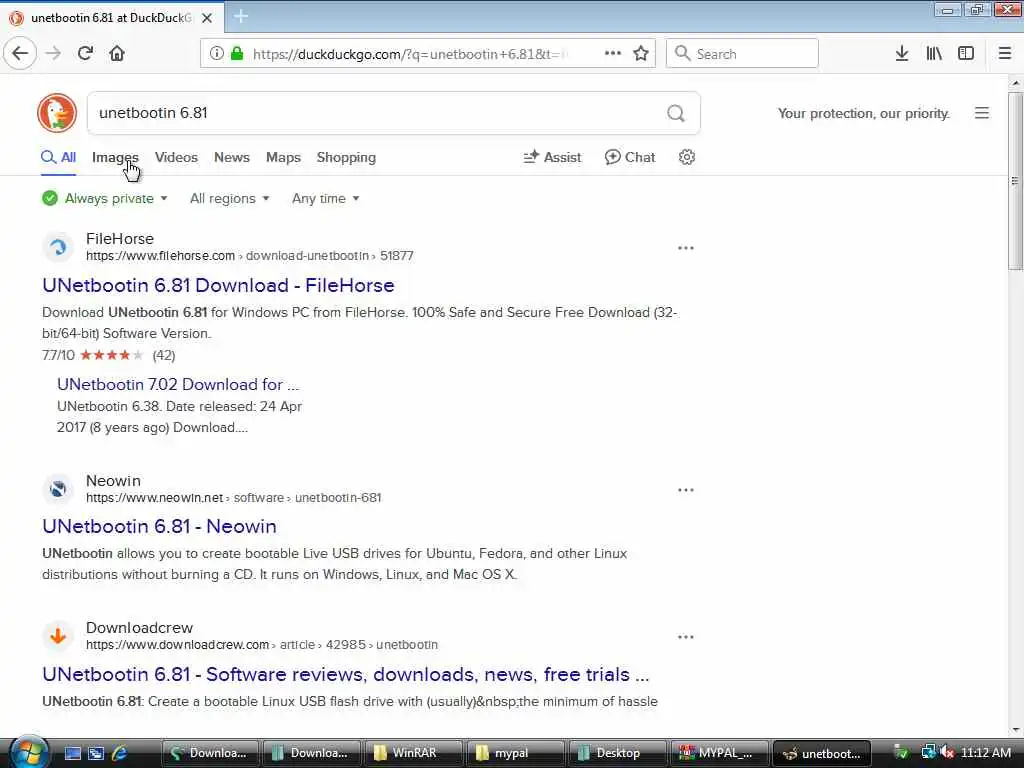Open DuckDuckGo Chat

pos(630,157)
